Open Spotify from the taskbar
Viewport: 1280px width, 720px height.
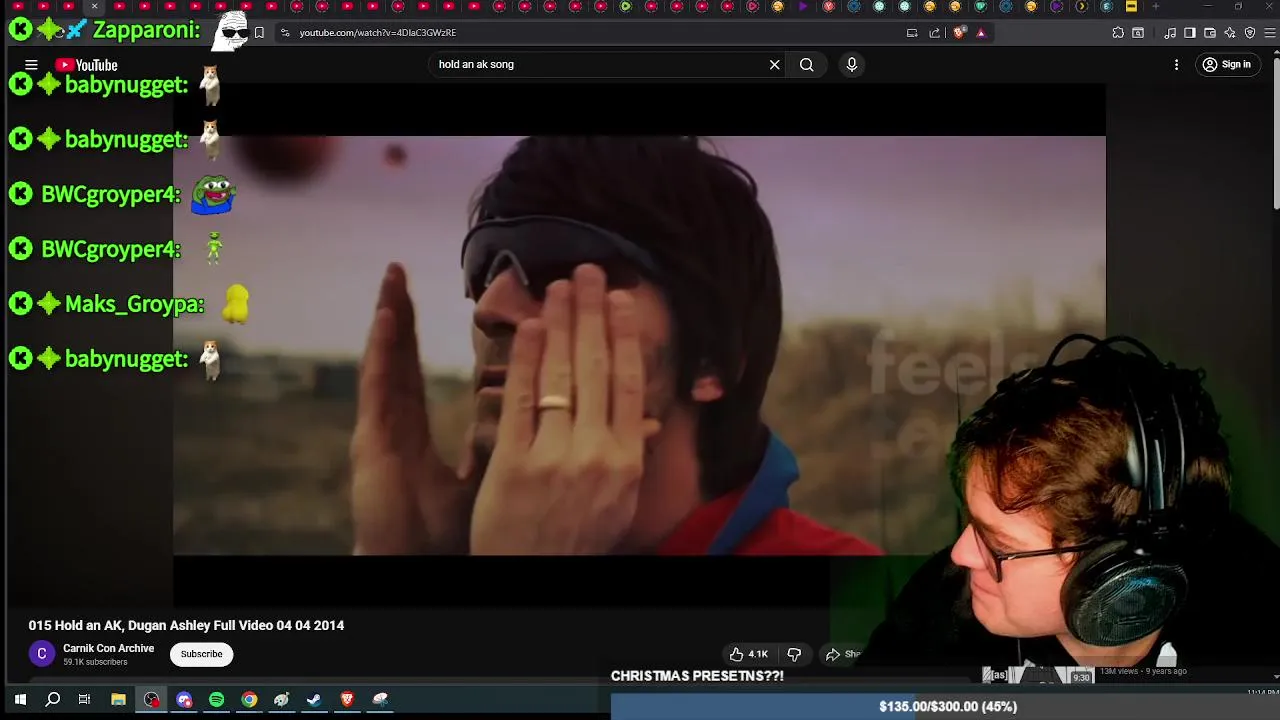[x=217, y=700]
